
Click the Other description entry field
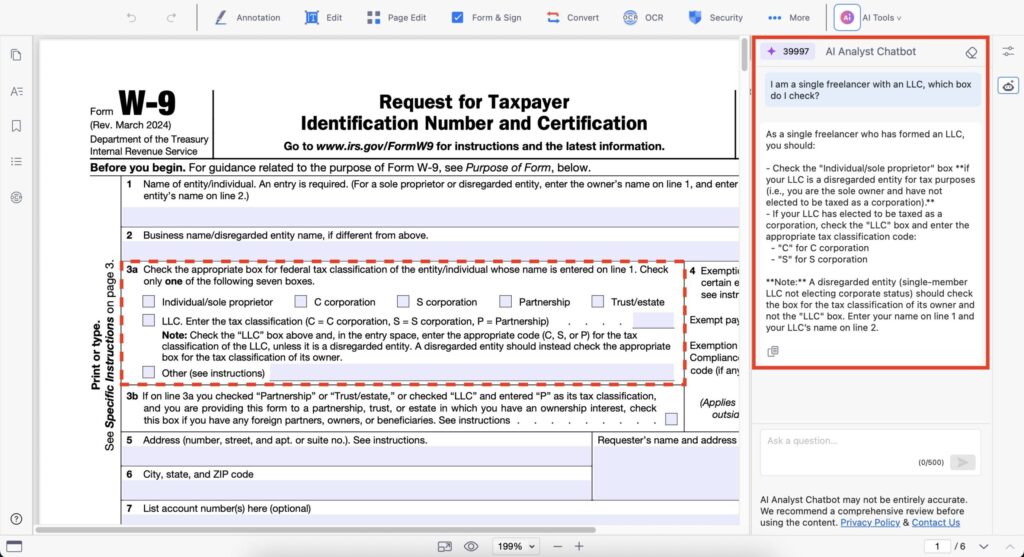[472, 372]
